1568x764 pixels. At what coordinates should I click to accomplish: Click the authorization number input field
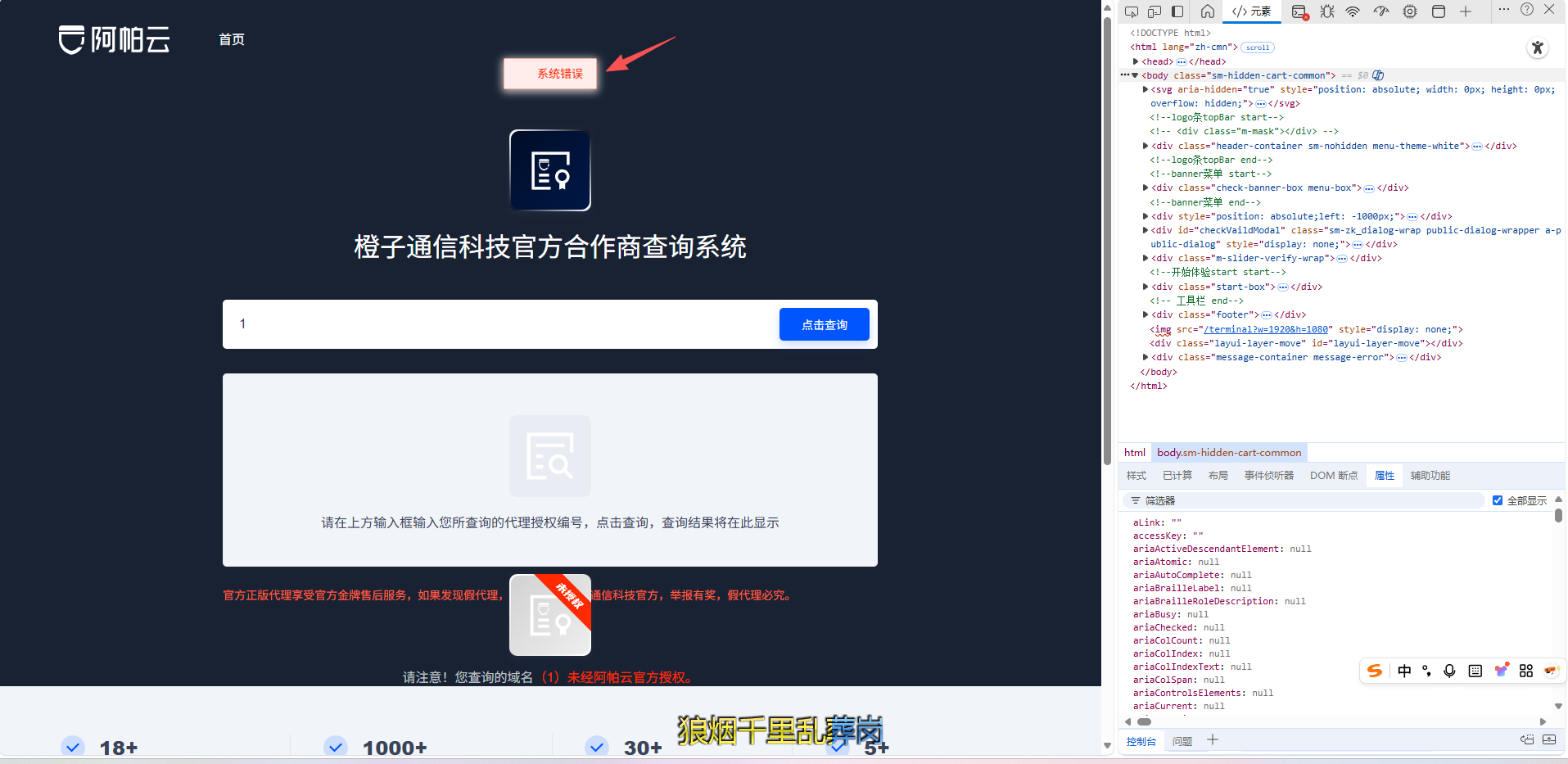point(499,324)
